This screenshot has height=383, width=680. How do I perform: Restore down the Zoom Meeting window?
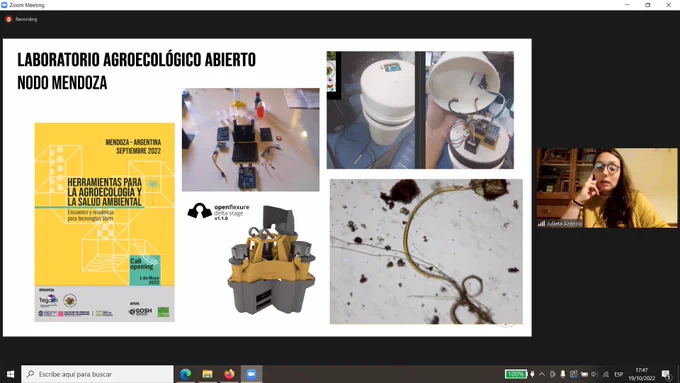click(647, 5)
